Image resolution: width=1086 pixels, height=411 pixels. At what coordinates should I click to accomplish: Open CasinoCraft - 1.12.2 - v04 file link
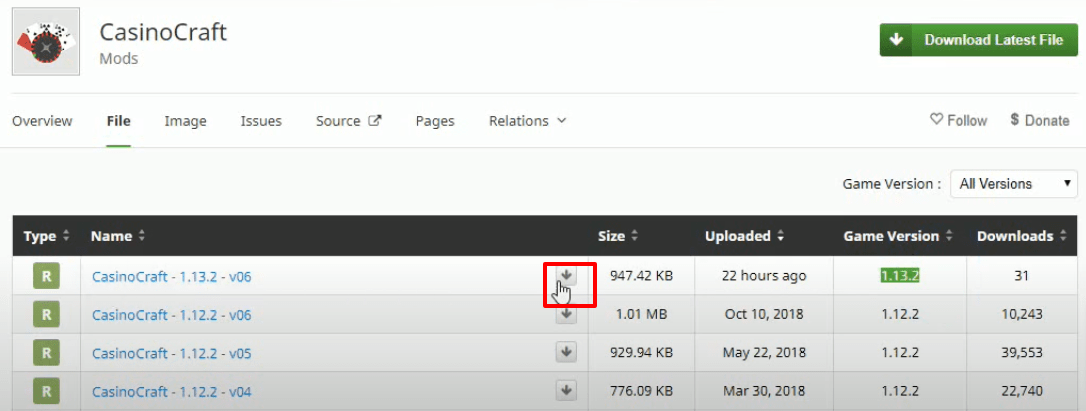click(x=172, y=392)
